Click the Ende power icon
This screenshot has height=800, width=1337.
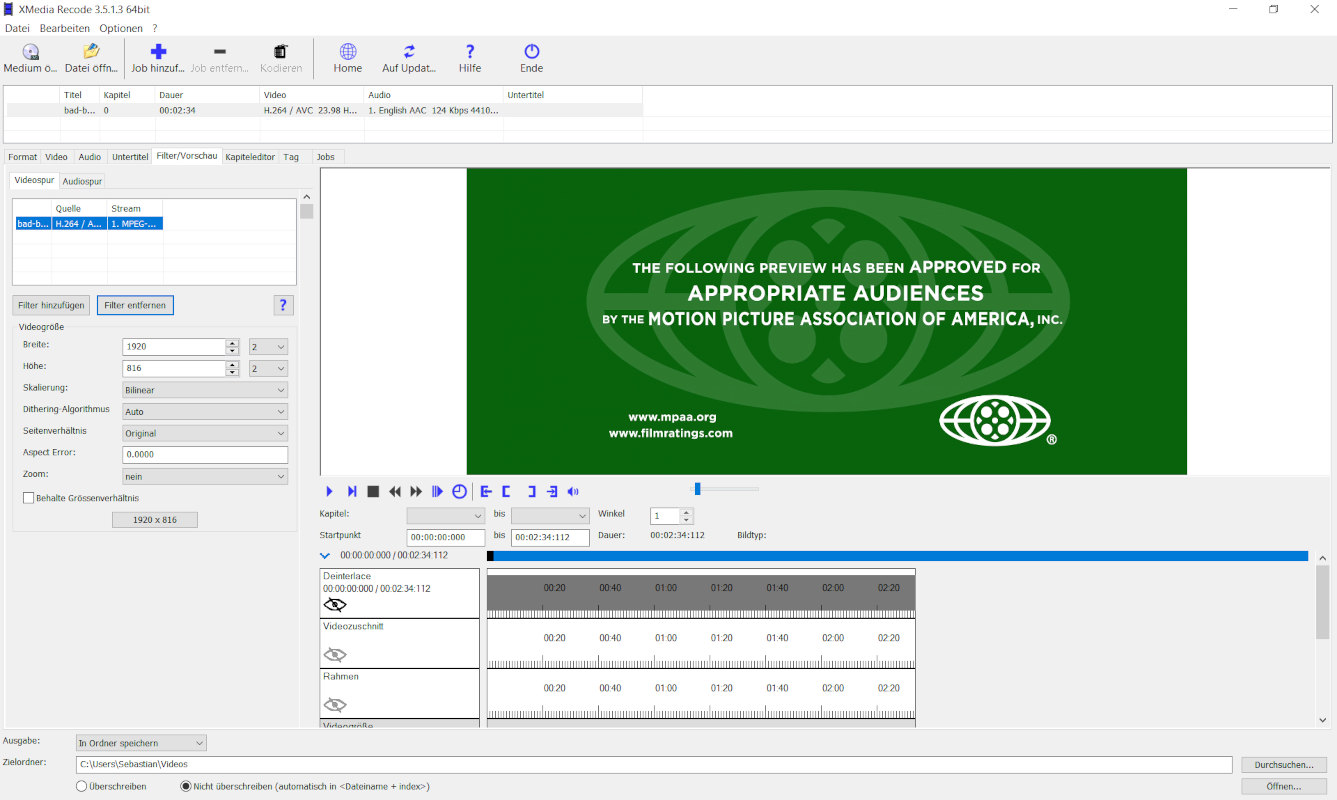tap(532, 52)
